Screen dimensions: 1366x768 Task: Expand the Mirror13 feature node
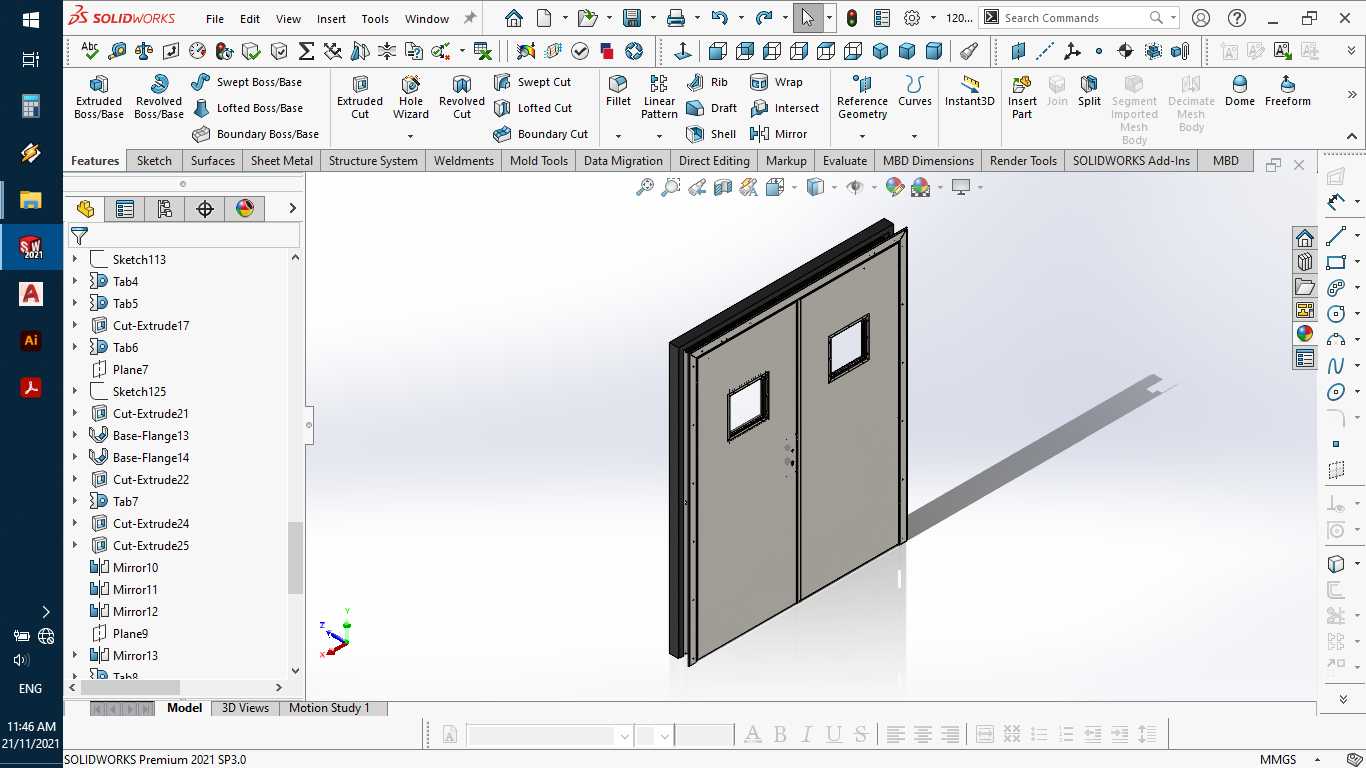click(x=75, y=655)
